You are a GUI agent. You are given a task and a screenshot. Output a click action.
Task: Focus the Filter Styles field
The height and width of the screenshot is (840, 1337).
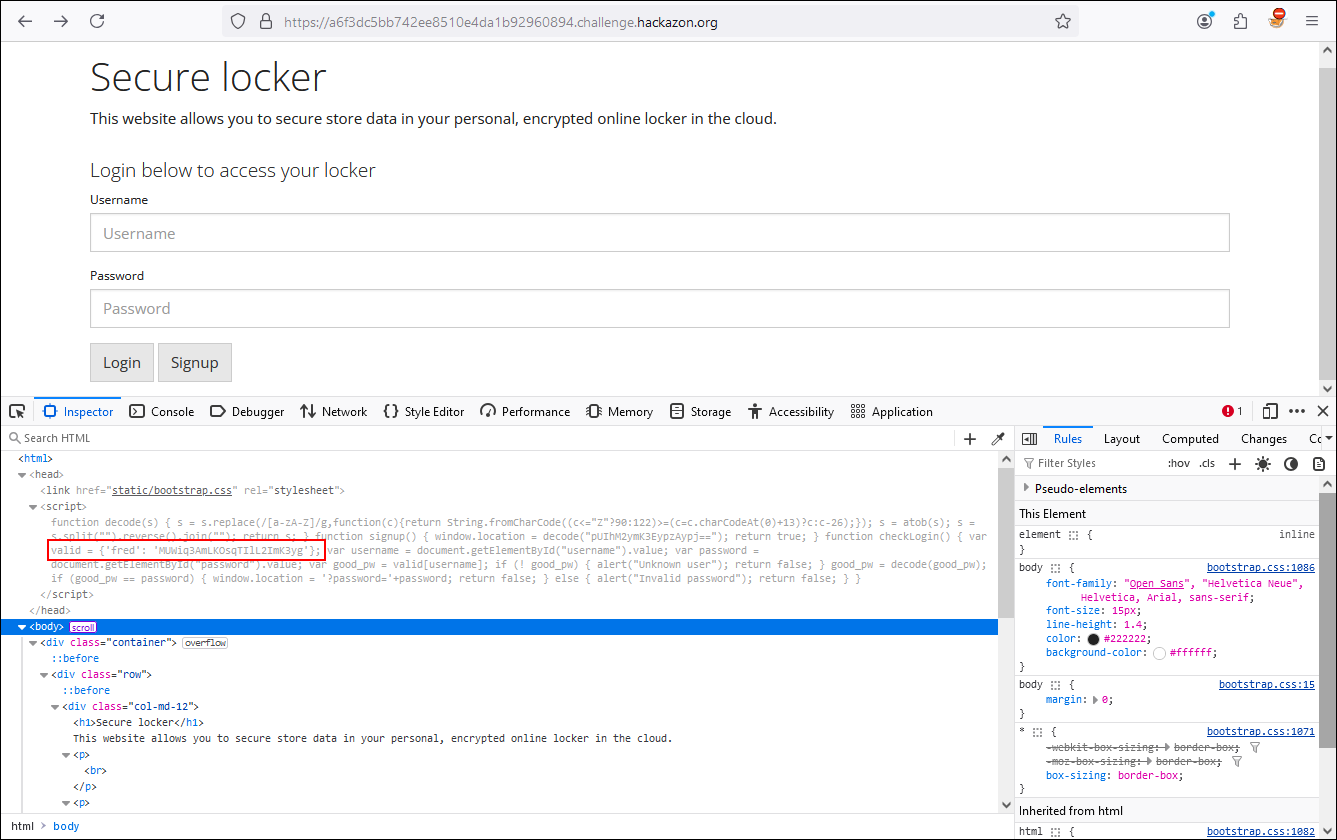click(1090, 464)
